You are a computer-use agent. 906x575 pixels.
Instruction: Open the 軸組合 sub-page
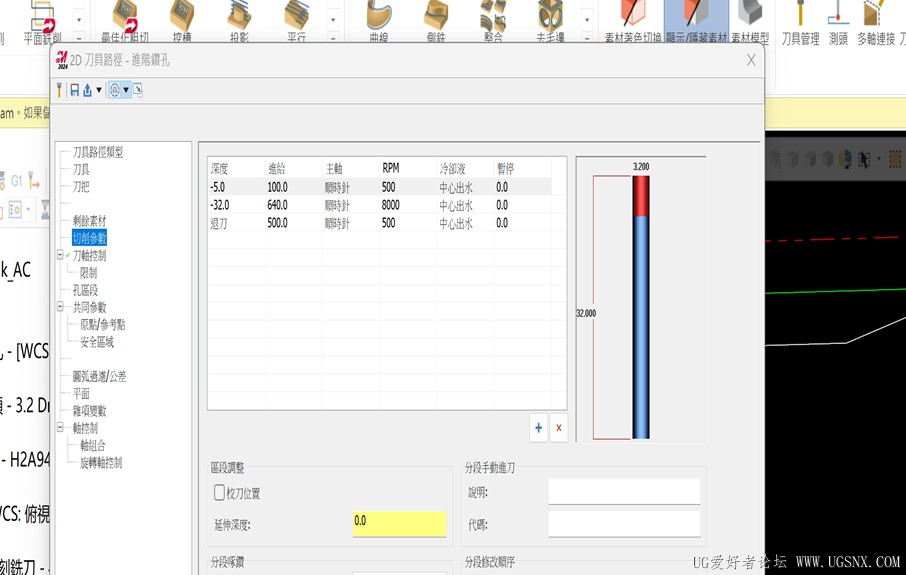pos(92,445)
